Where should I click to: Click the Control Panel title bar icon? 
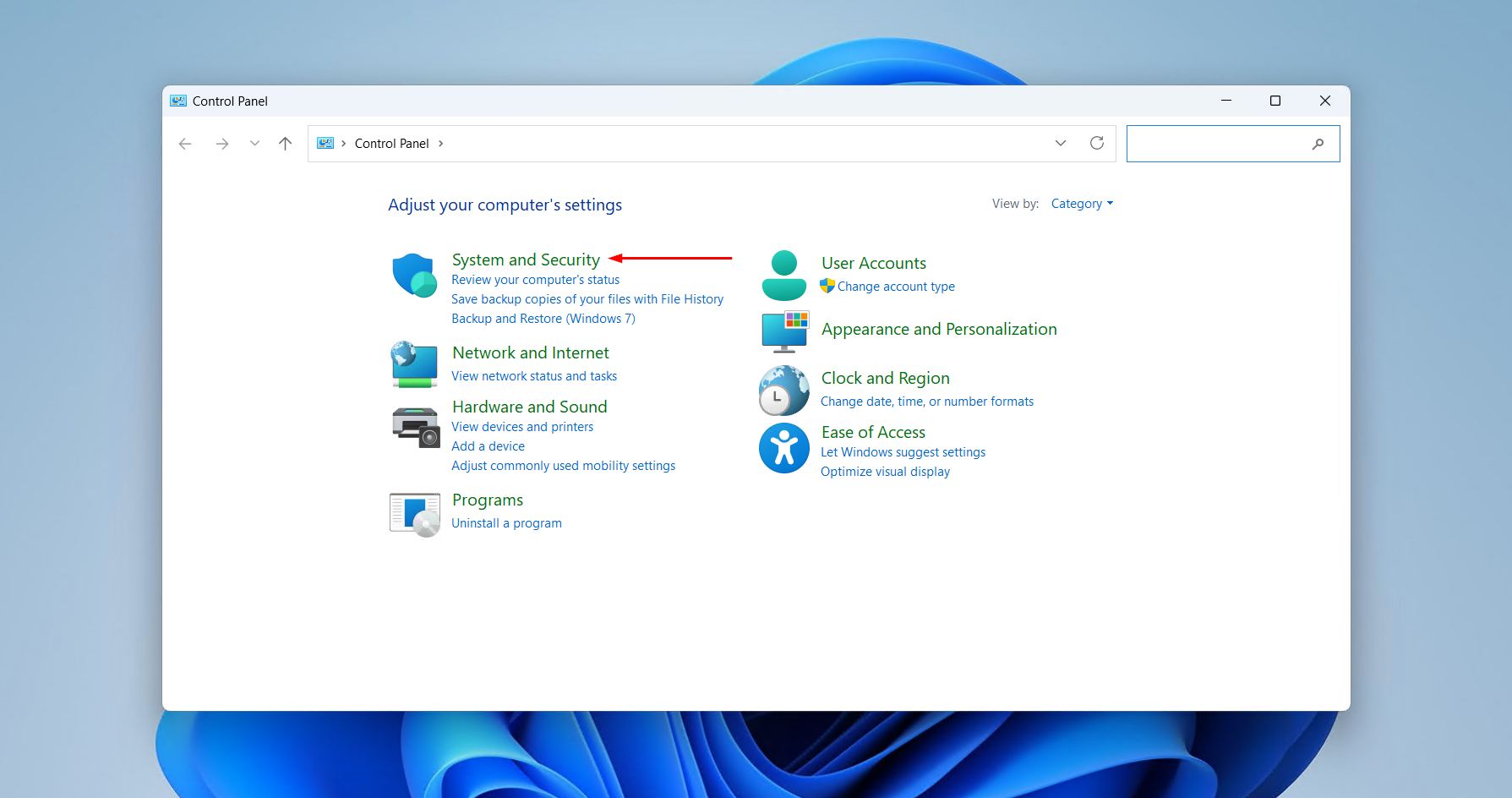178,101
